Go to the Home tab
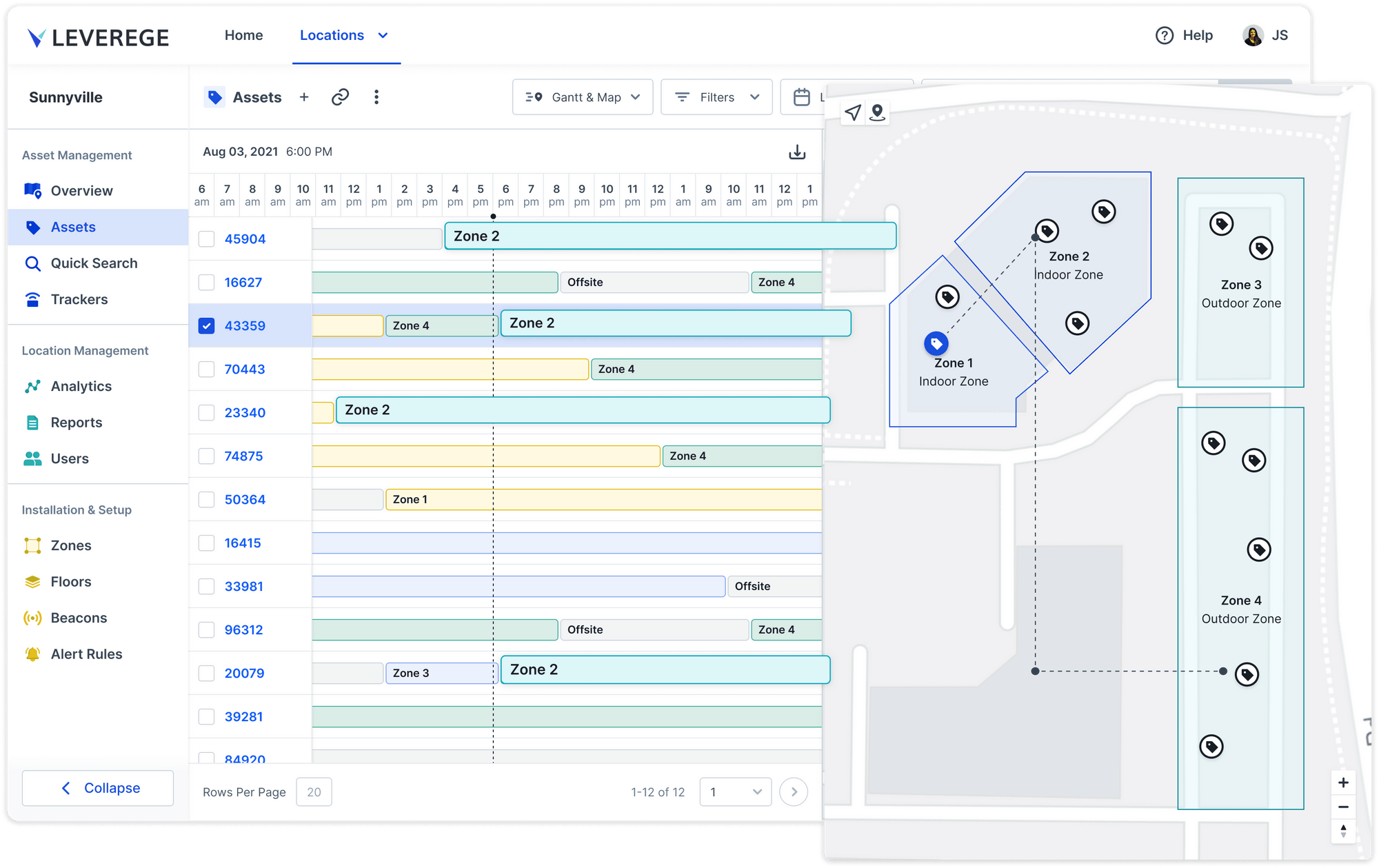The width and height of the screenshot is (1379, 868). (x=243, y=36)
